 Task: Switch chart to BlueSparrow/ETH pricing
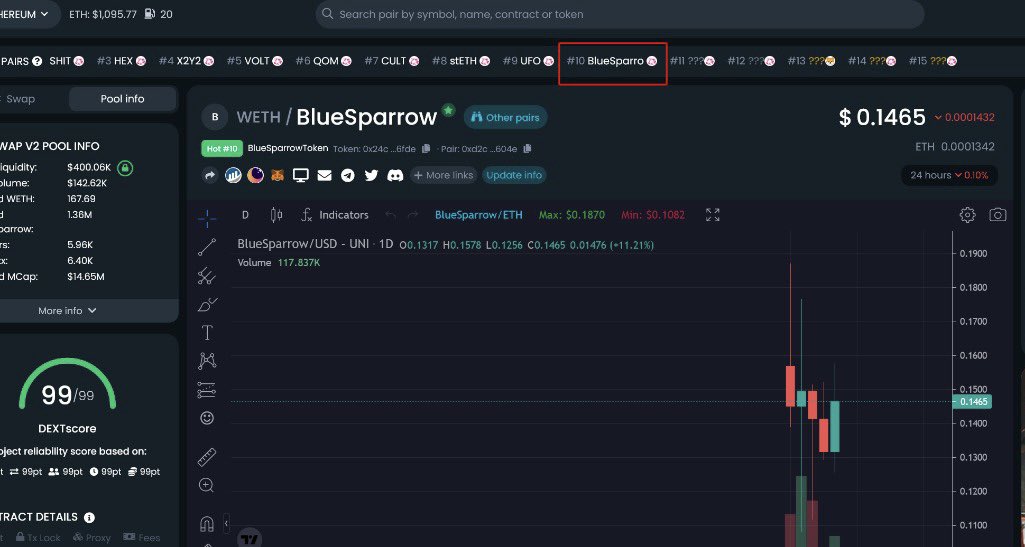click(479, 215)
